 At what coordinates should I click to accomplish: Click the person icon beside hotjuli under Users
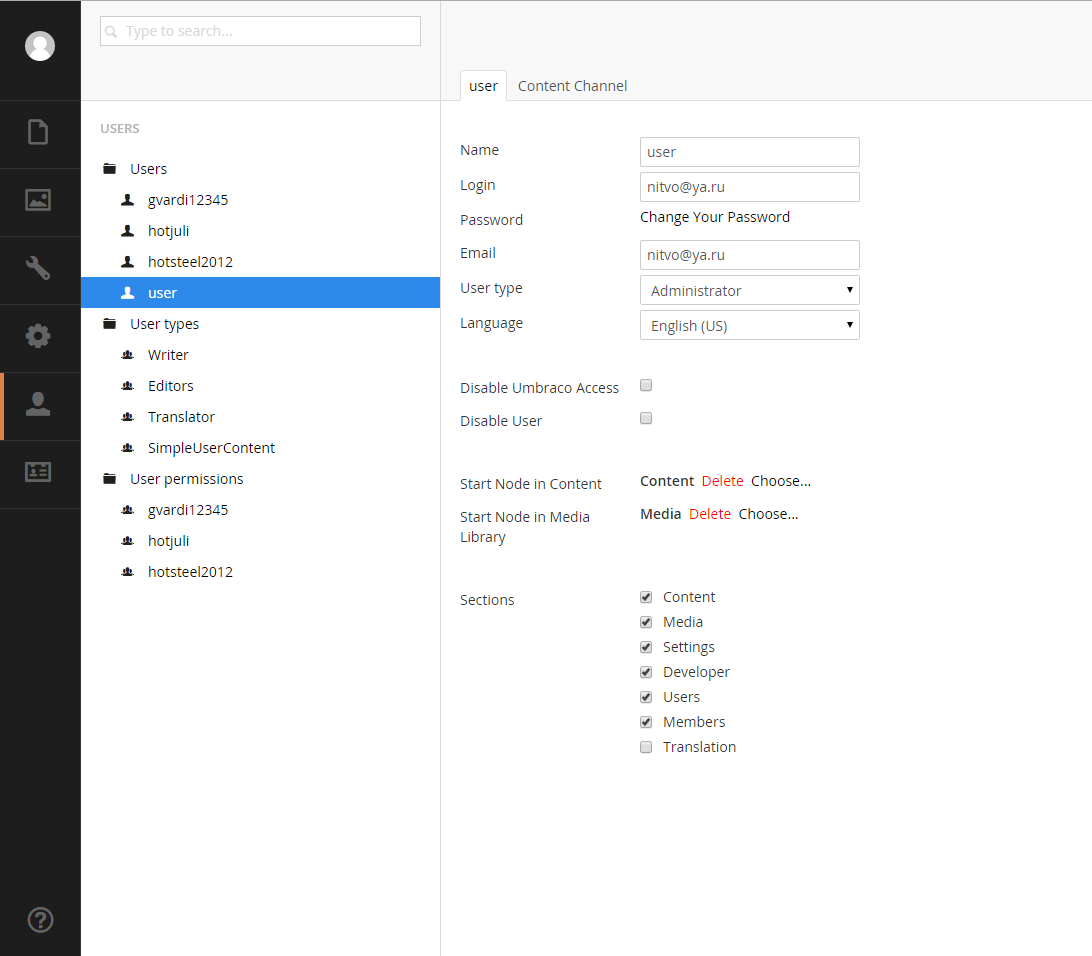[127, 230]
